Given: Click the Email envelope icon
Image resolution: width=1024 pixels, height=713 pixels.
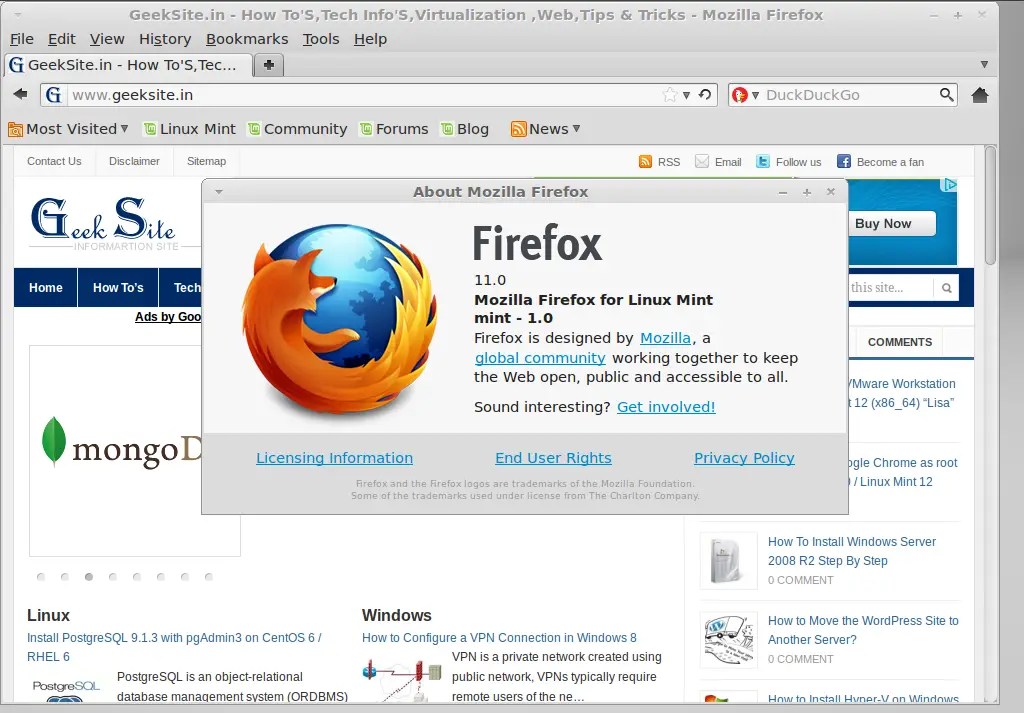Looking at the screenshot, I should point(702,161).
